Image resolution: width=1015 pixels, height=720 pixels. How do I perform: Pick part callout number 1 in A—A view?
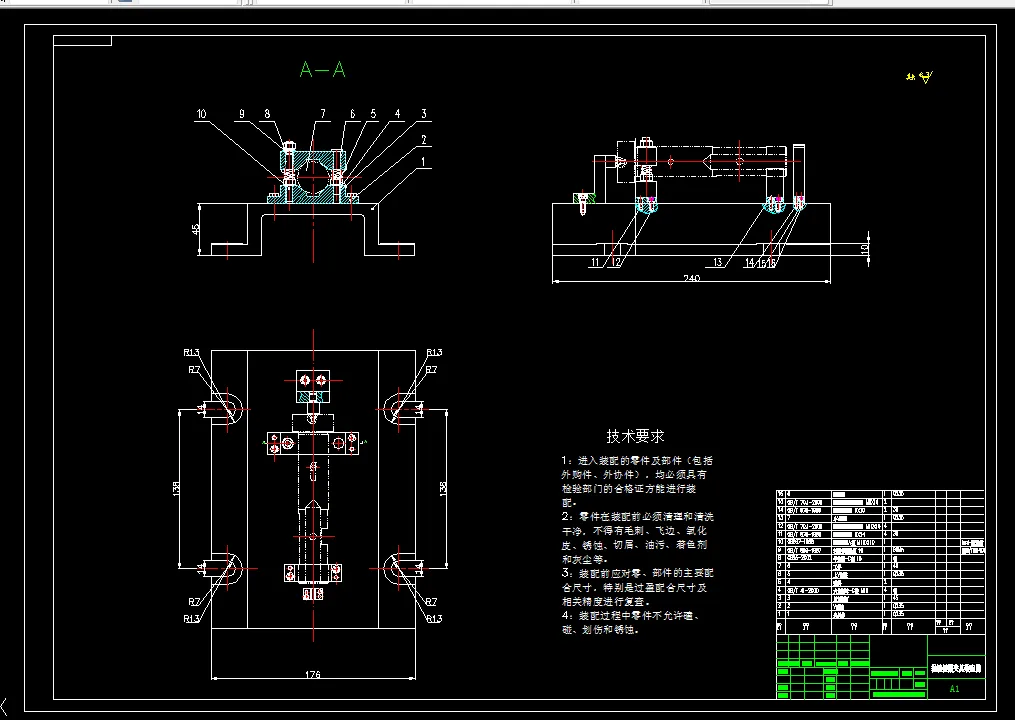(424, 162)
